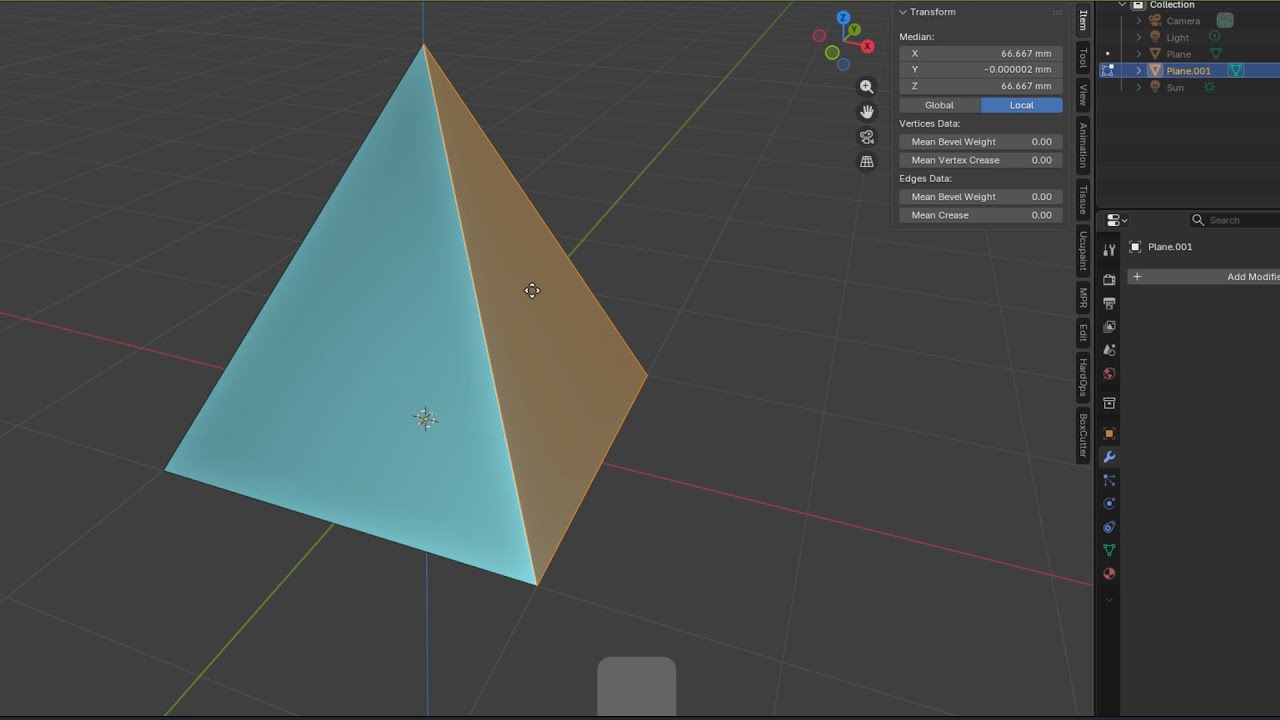The image size is (1280, 720).
Task: Collapse the Collection in the outliner
Action: click(x=1123, y=5)
